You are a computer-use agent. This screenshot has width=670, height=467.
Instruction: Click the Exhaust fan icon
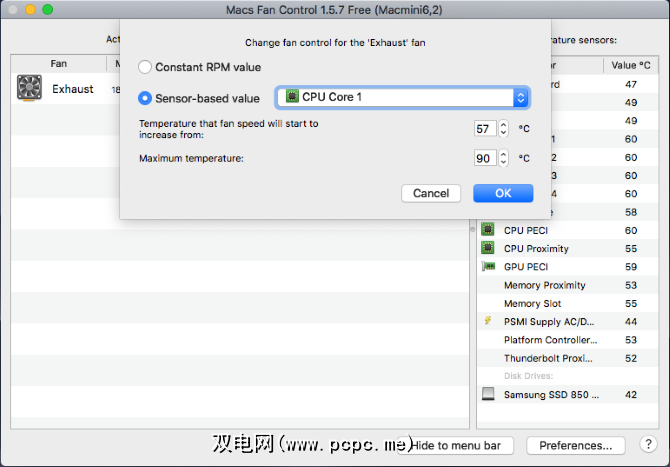point(29,88)
